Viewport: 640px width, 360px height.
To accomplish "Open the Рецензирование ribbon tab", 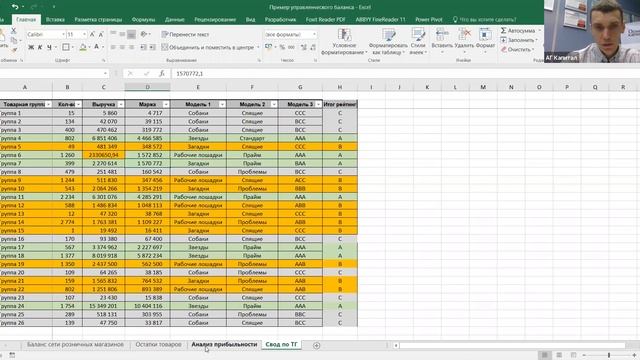I will 215,20.
